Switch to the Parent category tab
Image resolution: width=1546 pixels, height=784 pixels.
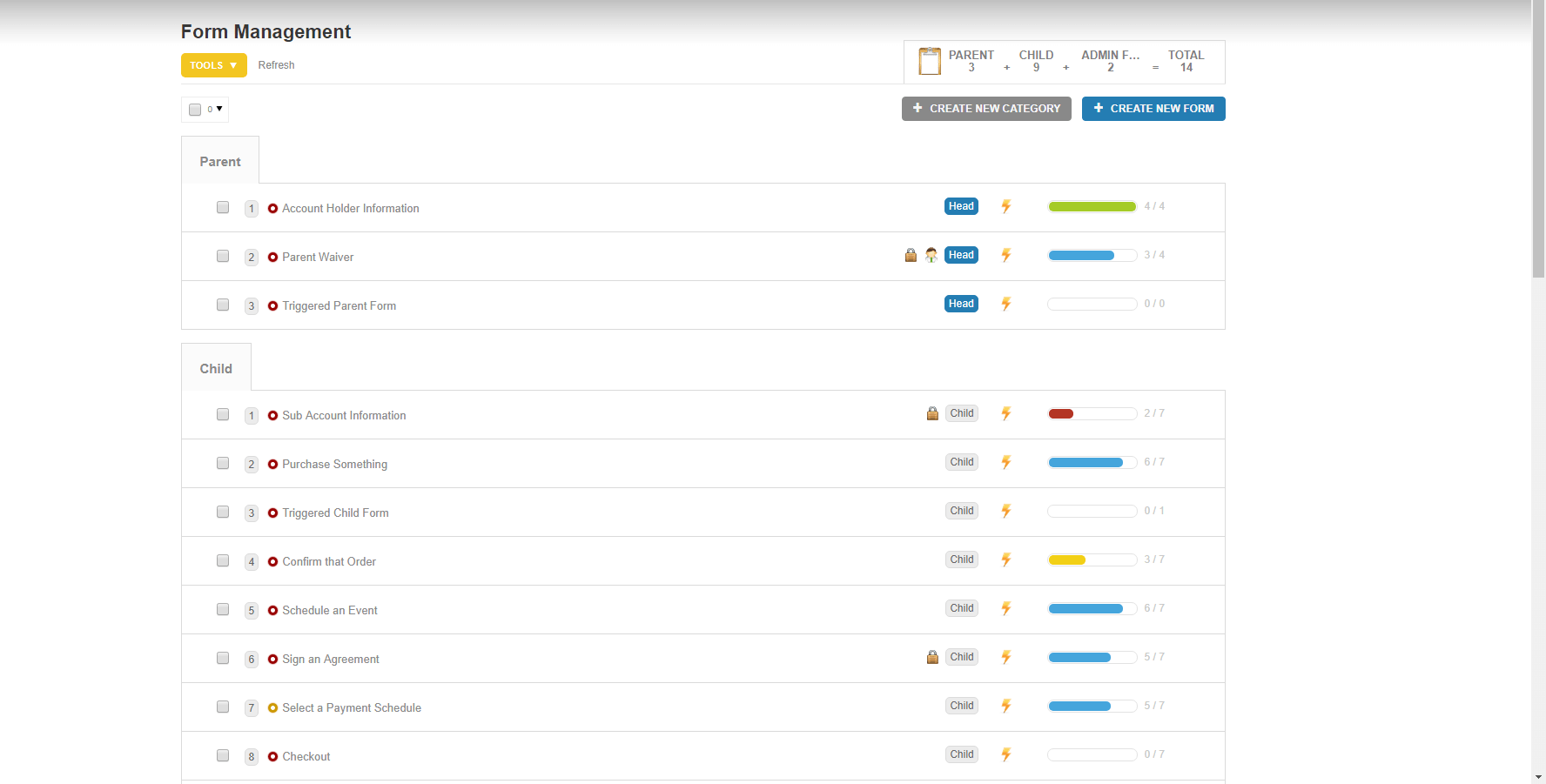click(x=220, y=161)
